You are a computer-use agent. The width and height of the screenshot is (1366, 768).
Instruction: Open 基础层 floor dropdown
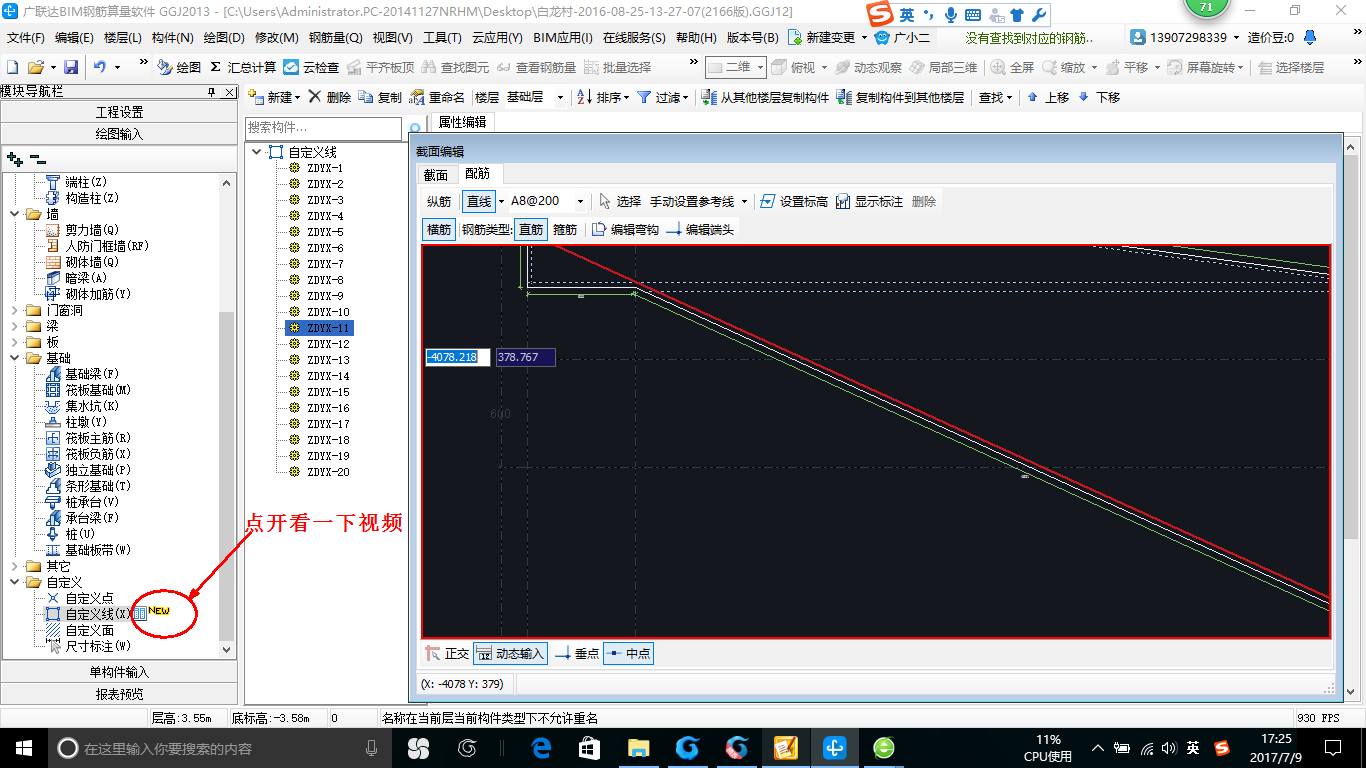pyautogui.click(x=560, y=97)
